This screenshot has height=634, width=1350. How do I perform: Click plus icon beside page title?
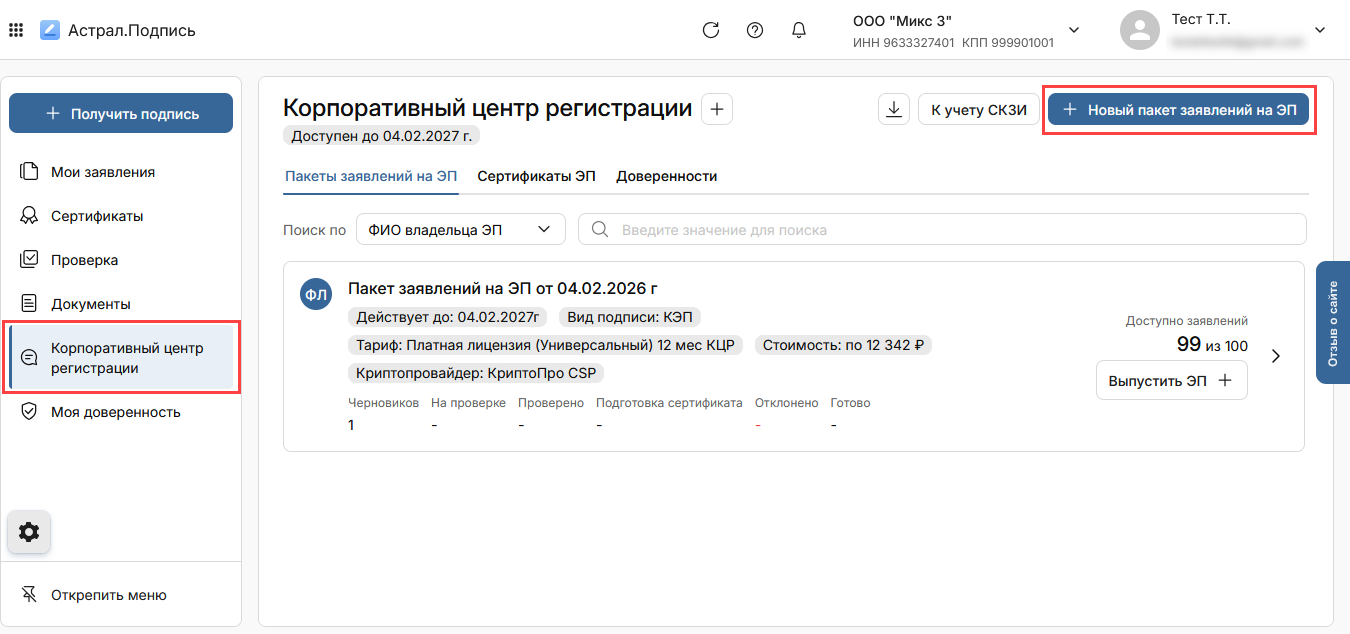click(717, 109)
